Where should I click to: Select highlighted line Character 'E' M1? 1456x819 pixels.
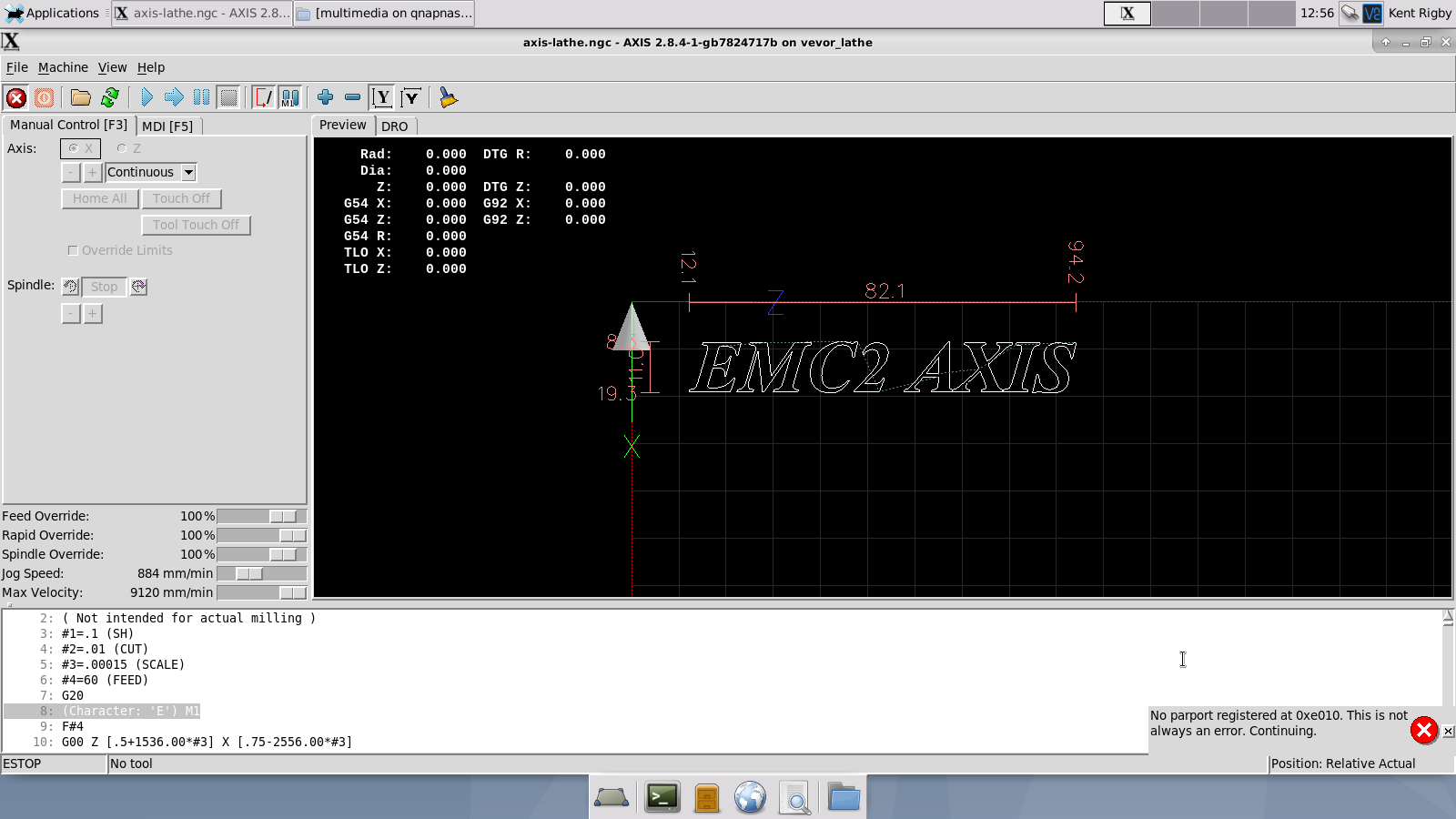pyautogui.click(x=131, y=711)
